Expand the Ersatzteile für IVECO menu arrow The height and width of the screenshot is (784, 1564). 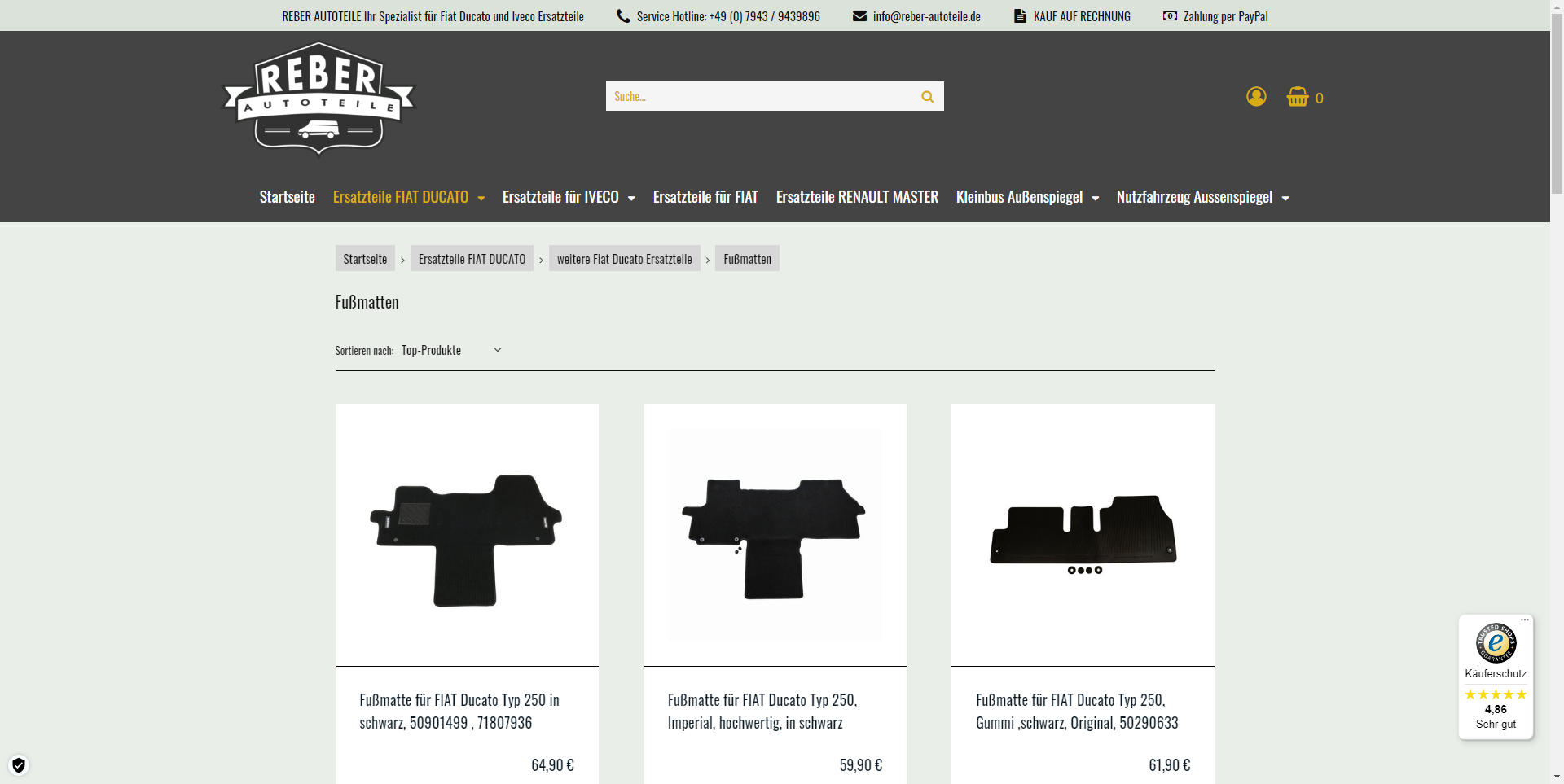click(631, 198)
